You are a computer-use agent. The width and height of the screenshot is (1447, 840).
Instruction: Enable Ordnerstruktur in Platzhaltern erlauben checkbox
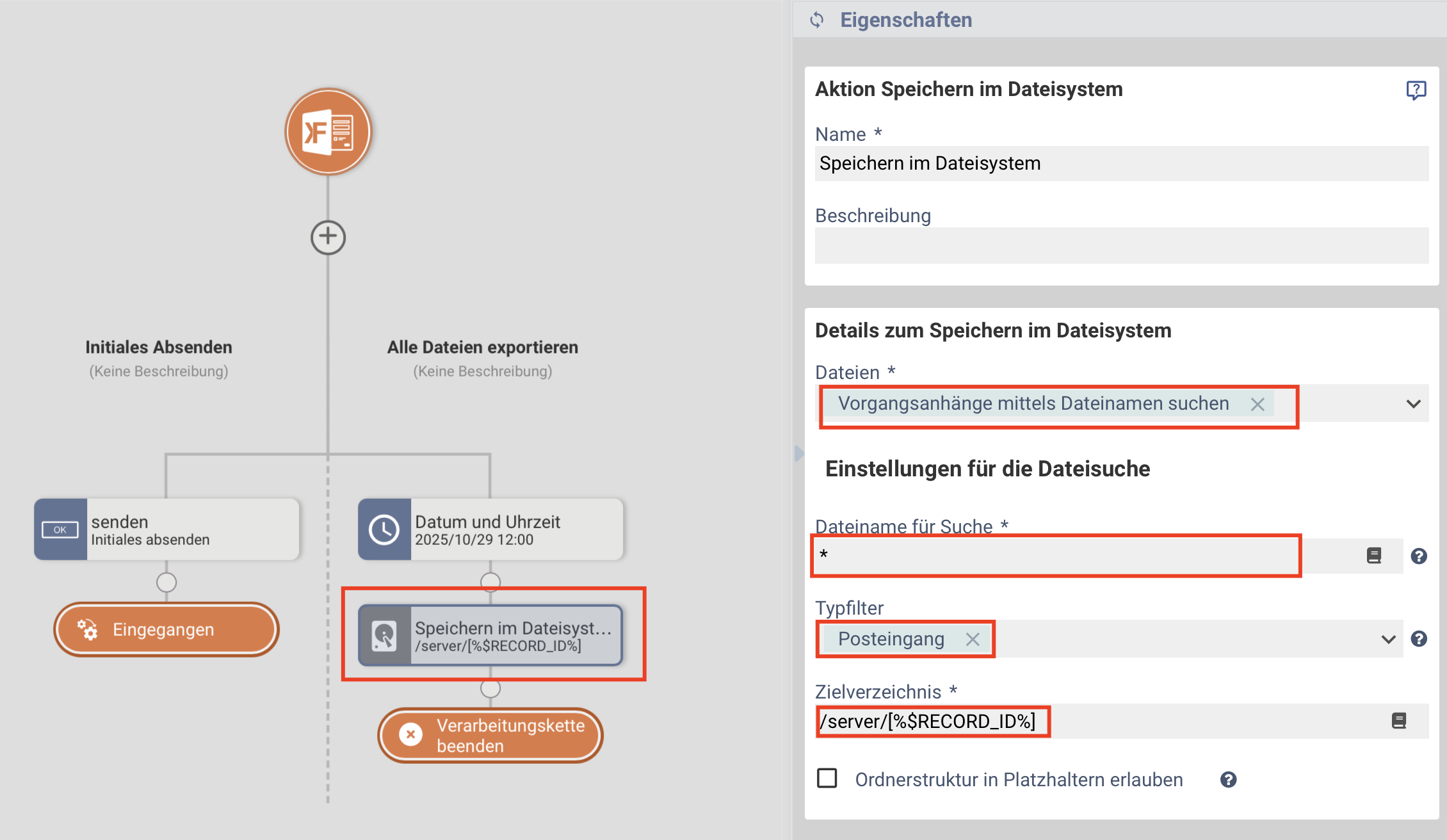tap(827, 779)
